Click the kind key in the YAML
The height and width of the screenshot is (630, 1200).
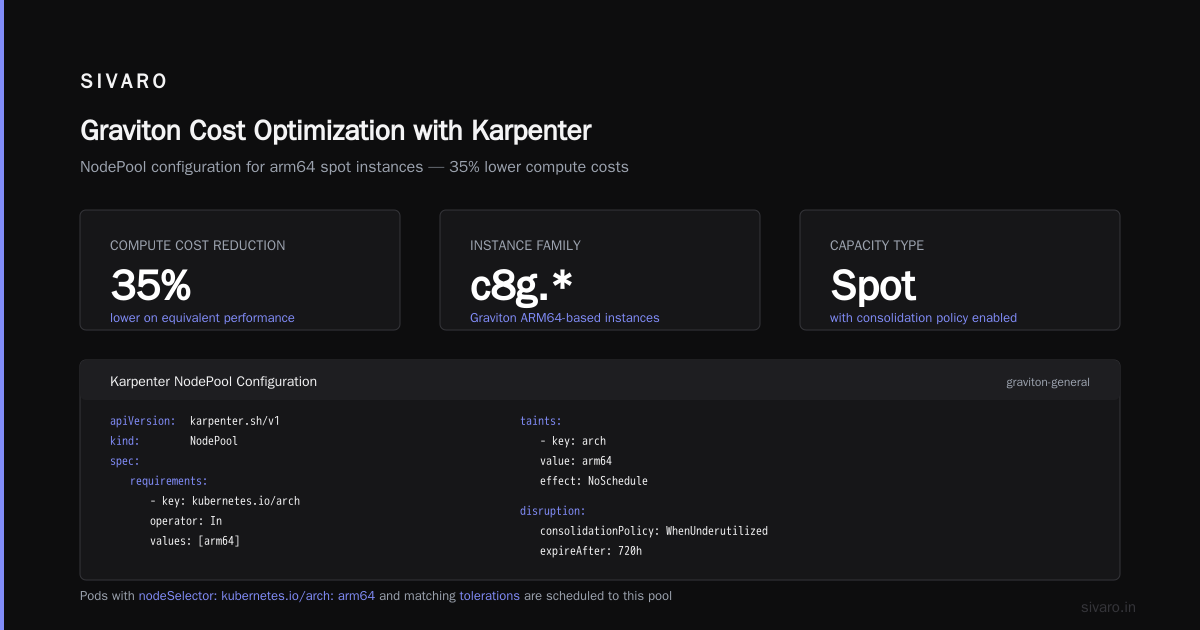125,441
